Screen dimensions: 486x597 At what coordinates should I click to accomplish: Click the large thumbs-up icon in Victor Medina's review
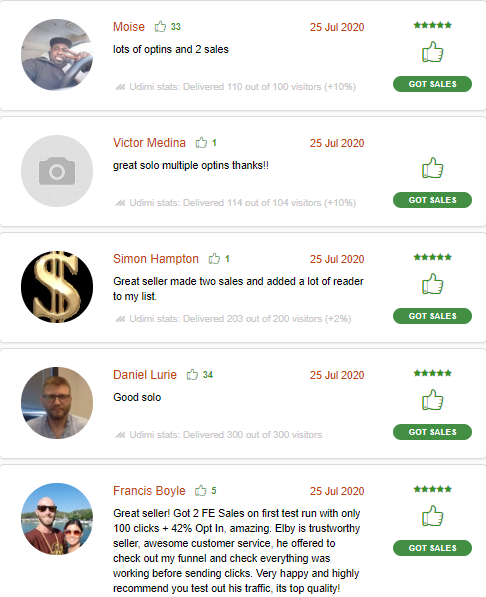(x=433, y=168)
